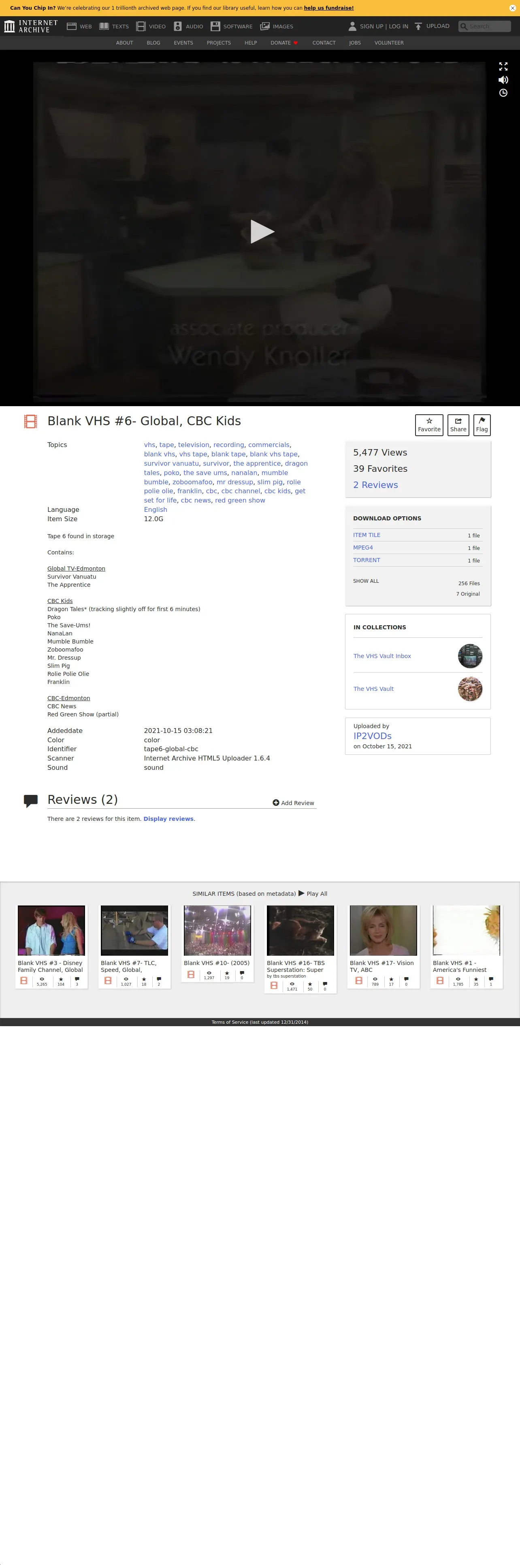
Task: Open the ABOUT menu item
Action: (124, 43)
